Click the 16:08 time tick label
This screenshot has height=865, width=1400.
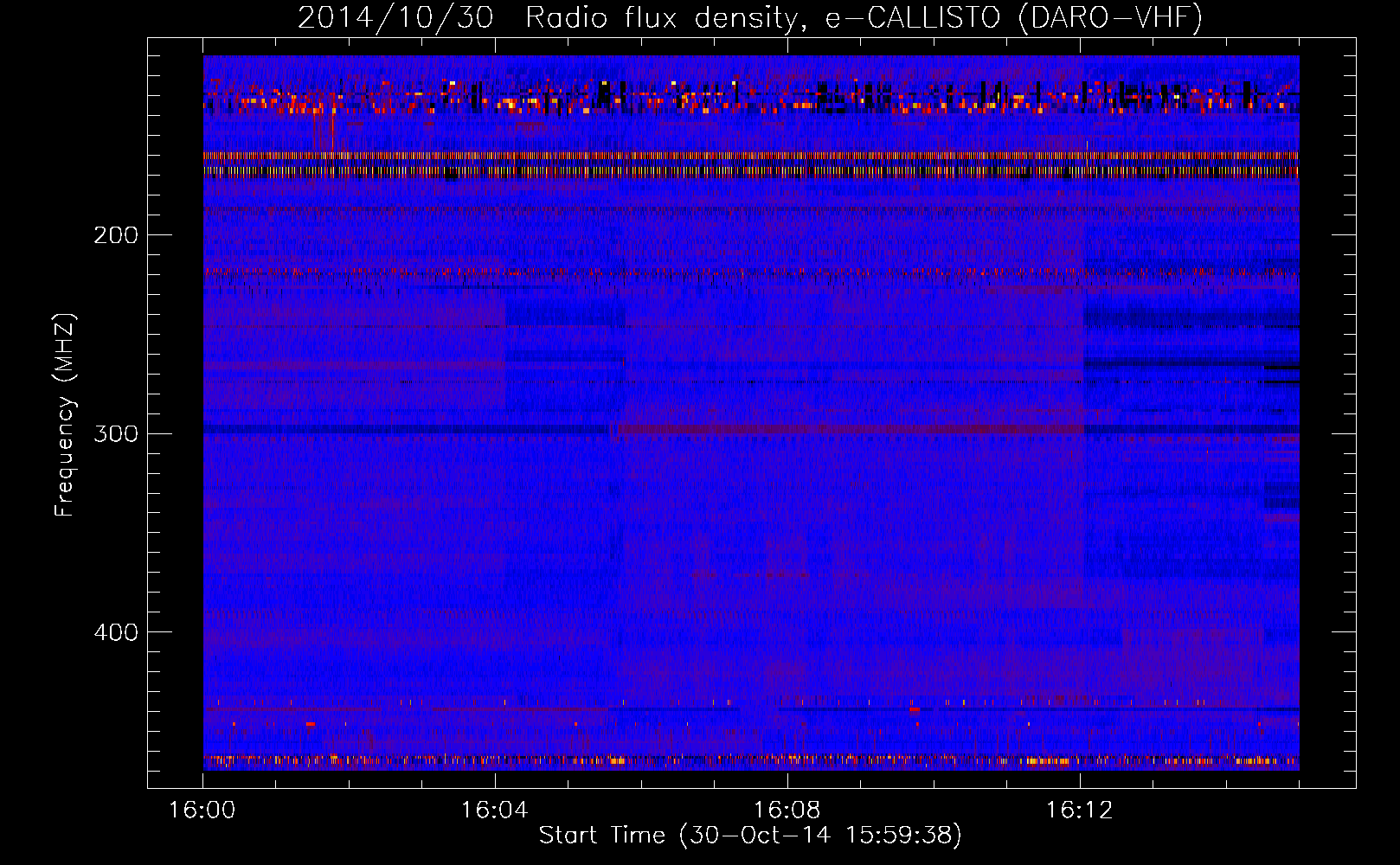point(787,811)
